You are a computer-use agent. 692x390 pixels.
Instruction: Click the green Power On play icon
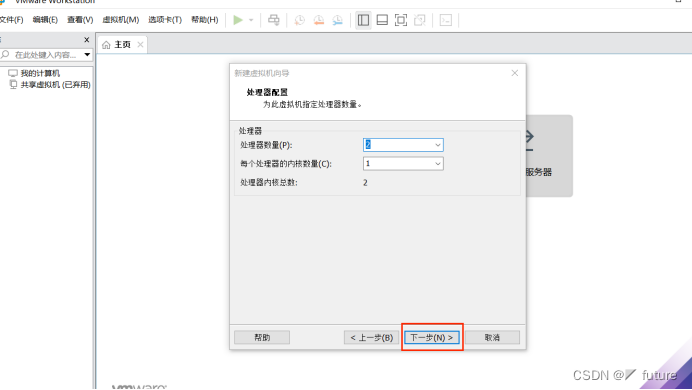(x=238, y=20)
